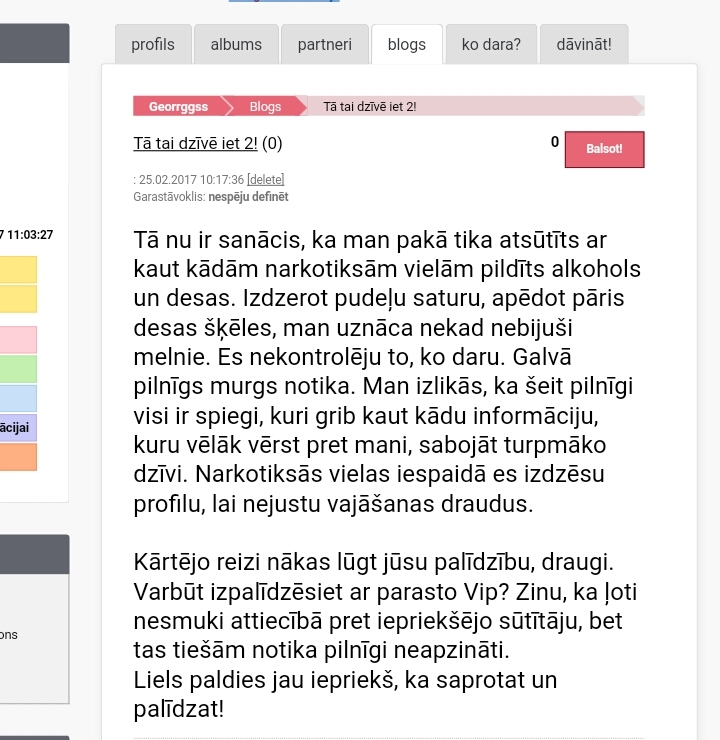Click the light blue sidebar bar

point(18,398)
